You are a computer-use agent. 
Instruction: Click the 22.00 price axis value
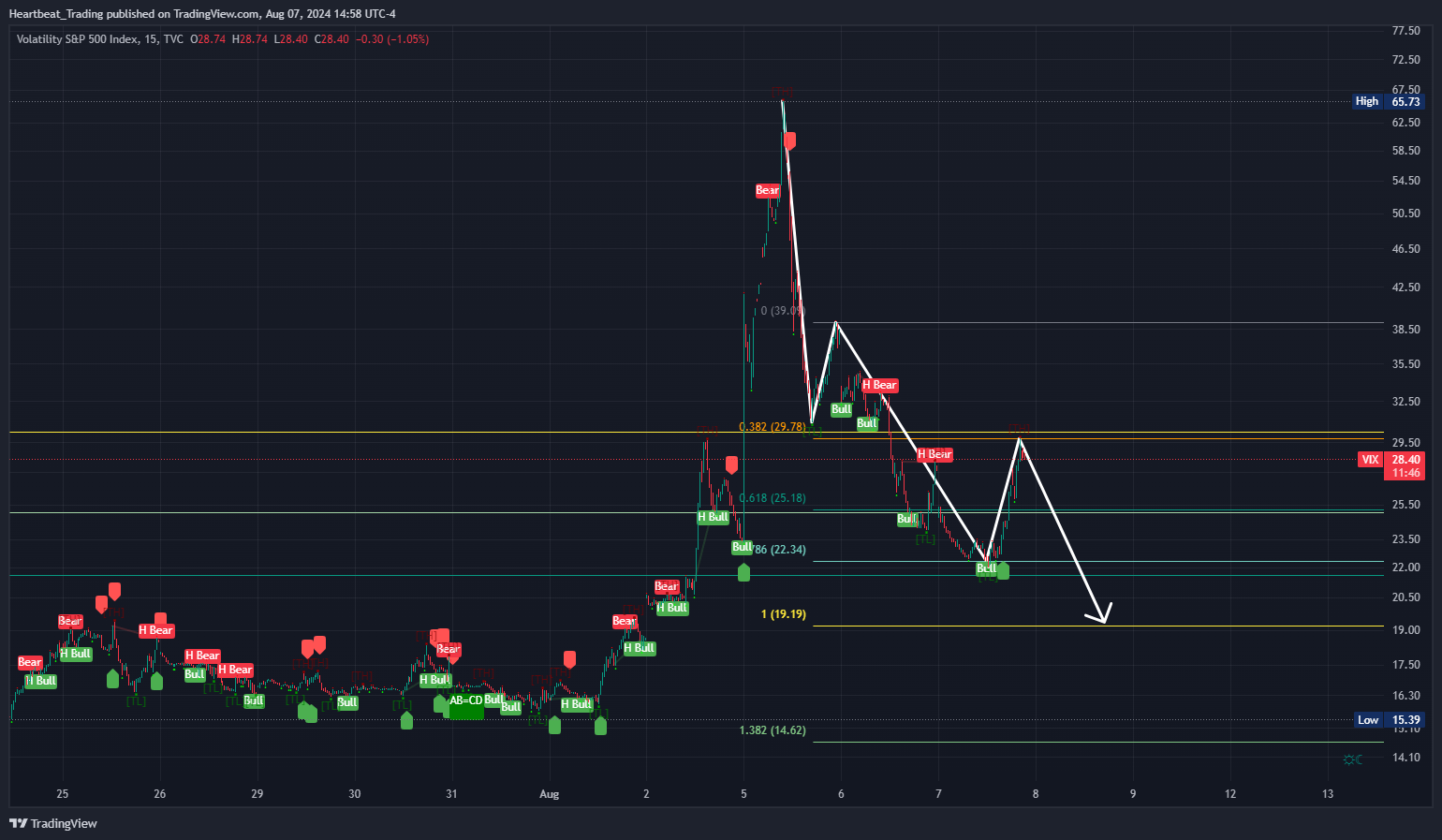click(x=1405, y=567)
